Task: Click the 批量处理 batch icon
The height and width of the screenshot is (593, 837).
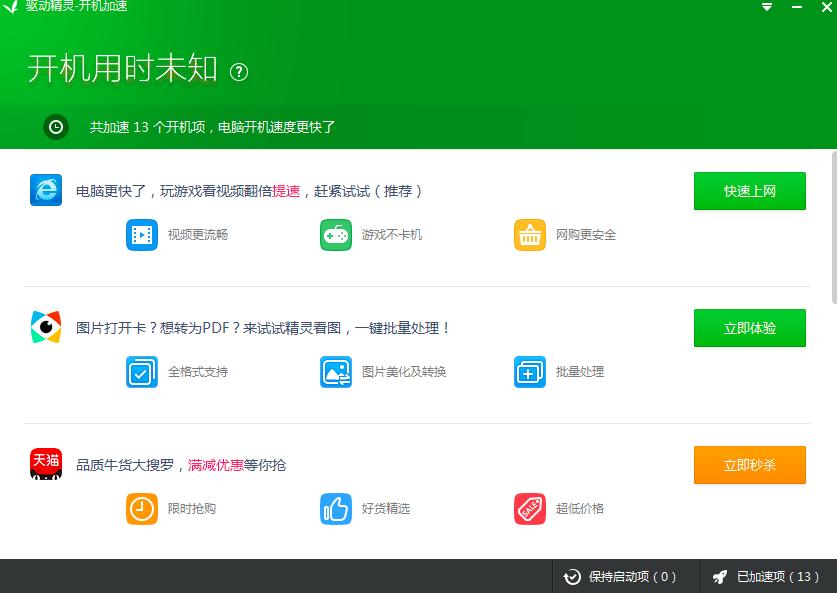Action: [x=530, y=372]
